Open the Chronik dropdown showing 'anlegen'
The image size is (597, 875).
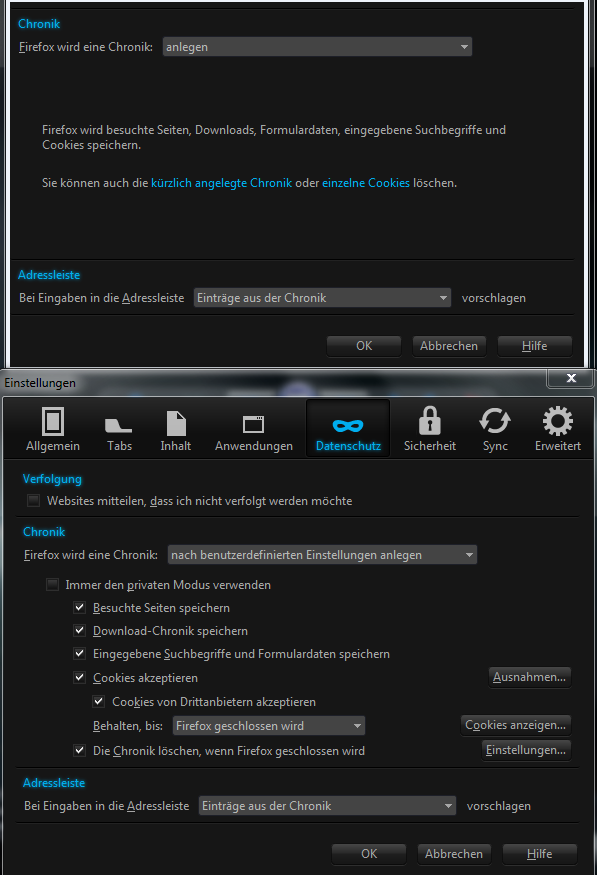(x=317, y=47)
